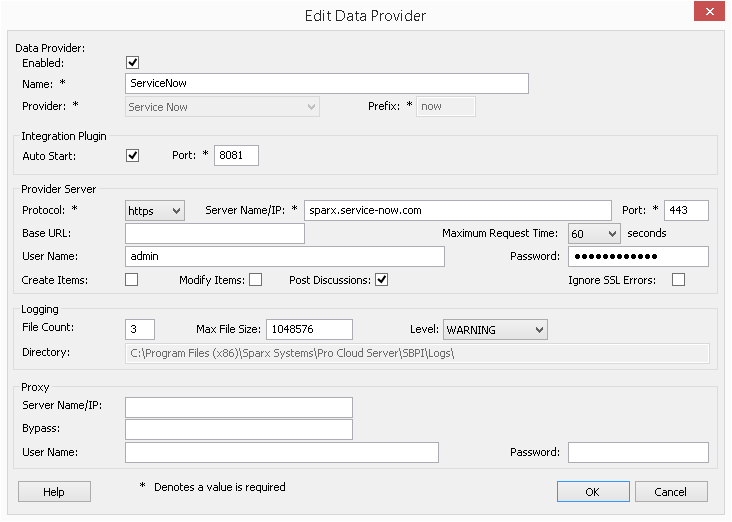Close the Edit Data Provider dialog
Screen dimensions: 732x522
click(707, 13)
